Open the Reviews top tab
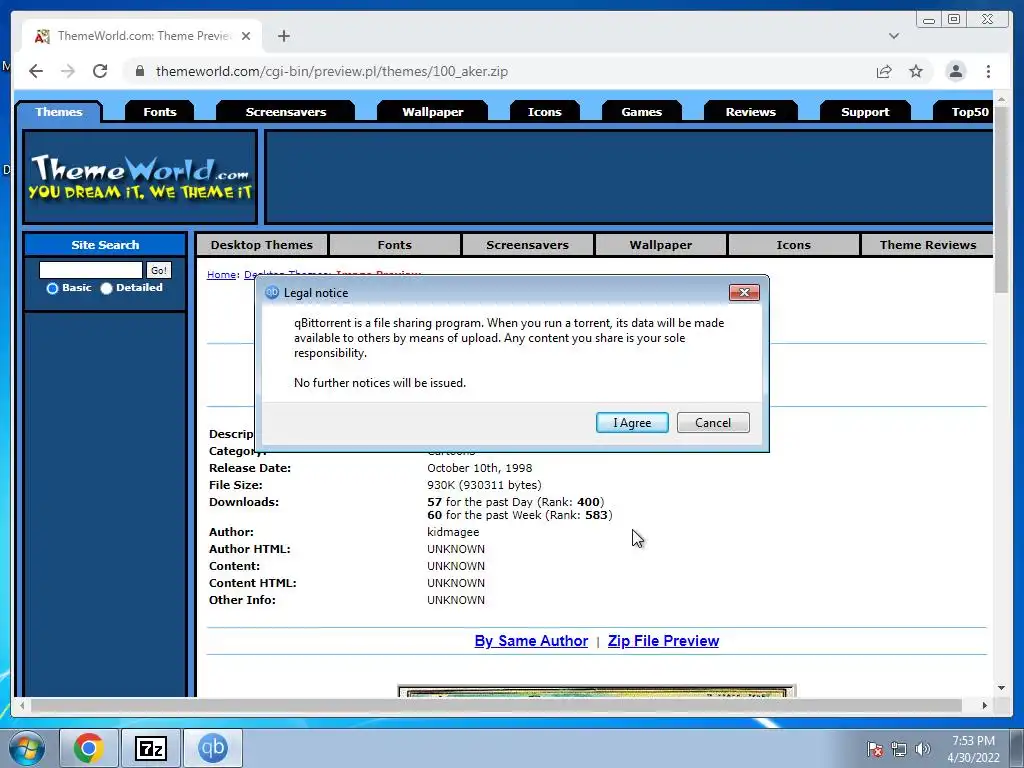Image resolution: width=1024 pixels, height=768 pixels. pos(751,112)
